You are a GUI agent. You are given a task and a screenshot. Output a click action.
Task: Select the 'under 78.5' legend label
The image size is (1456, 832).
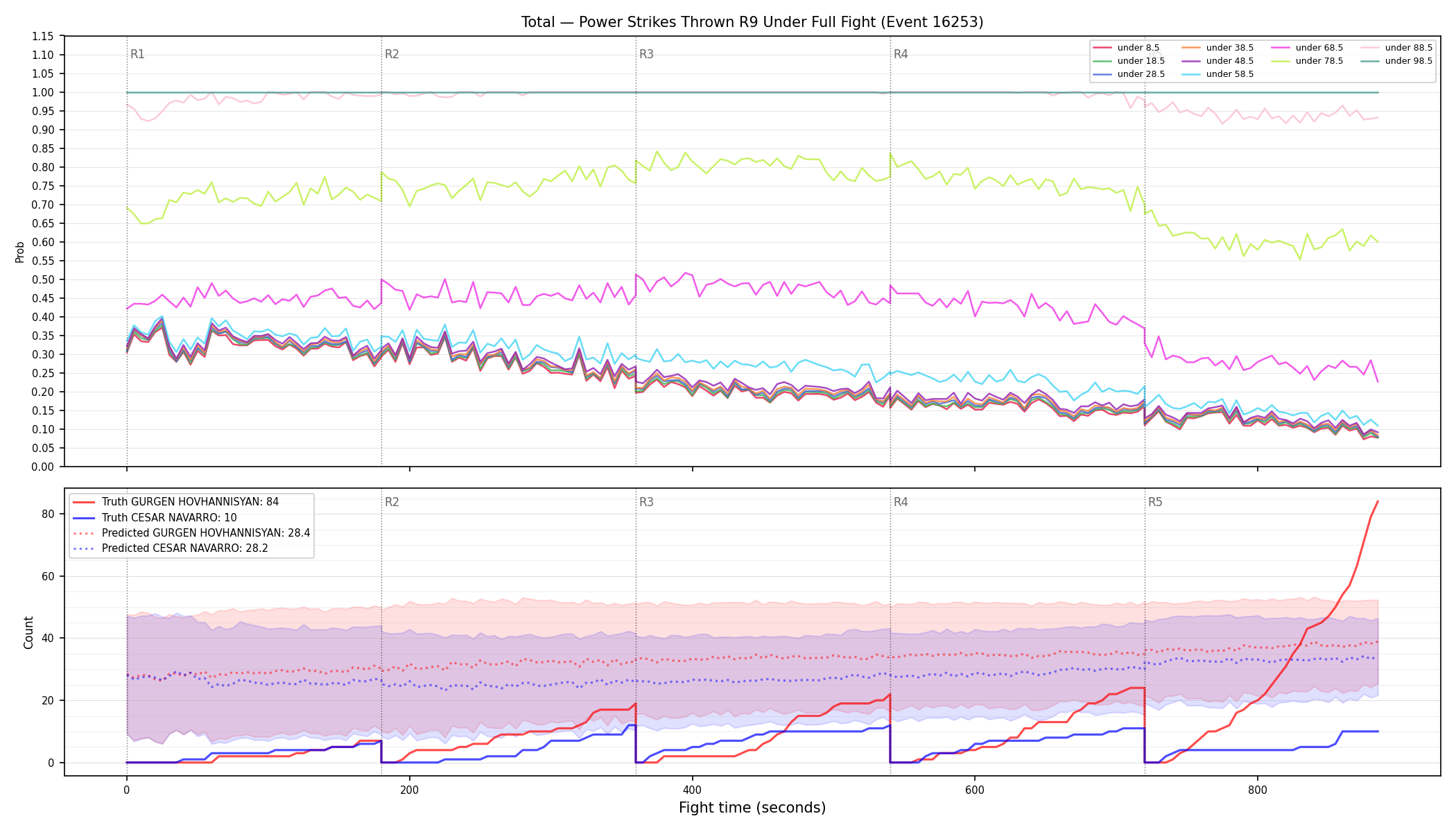tap(1319, 61)
